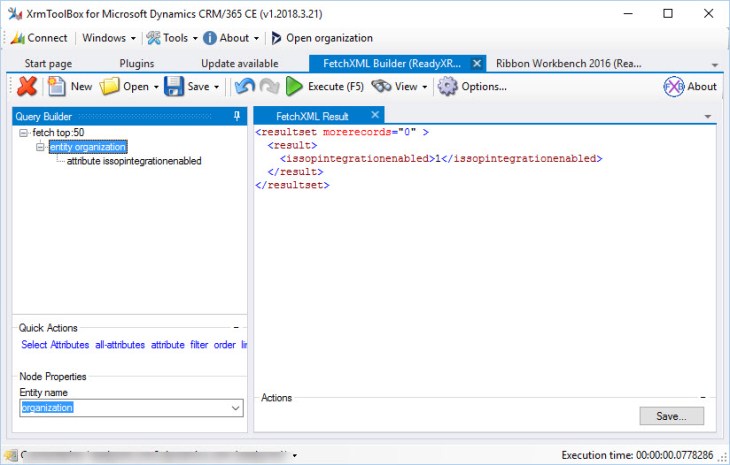Open the Options gear settings
730x465 pixels.
[x=472, y=87]
